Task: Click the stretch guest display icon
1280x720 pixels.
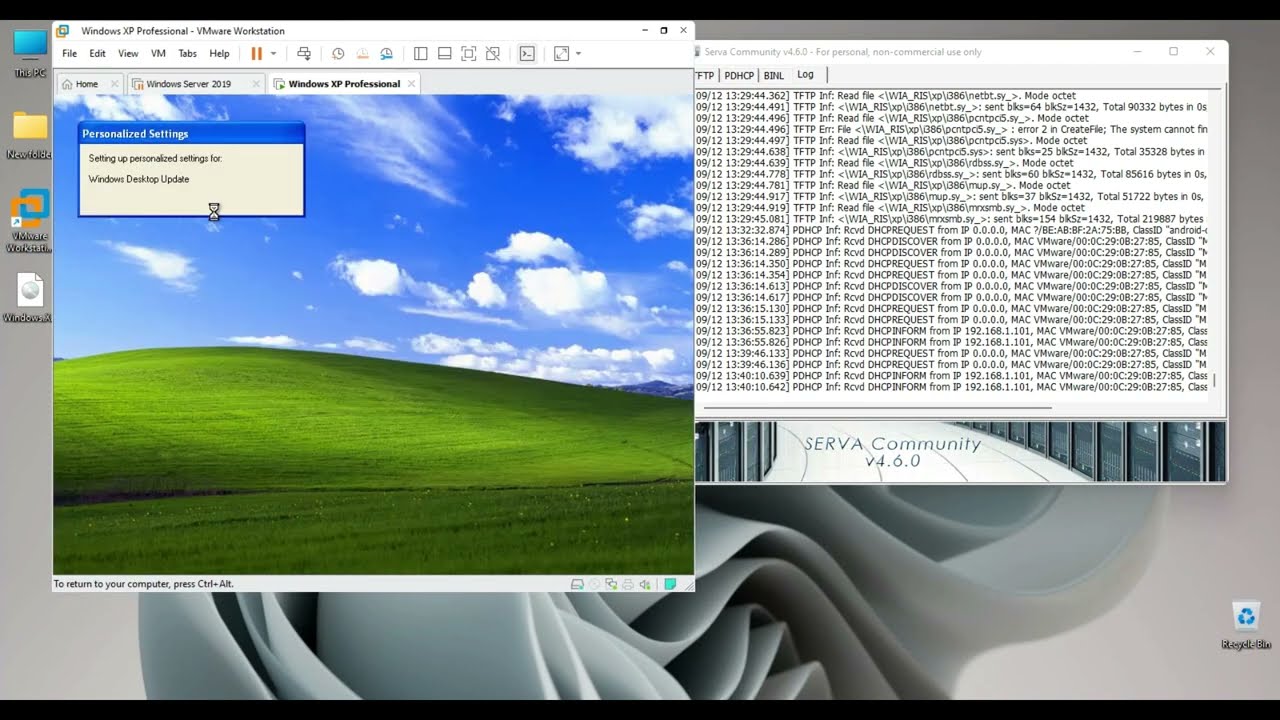Action: coord(561,54)
